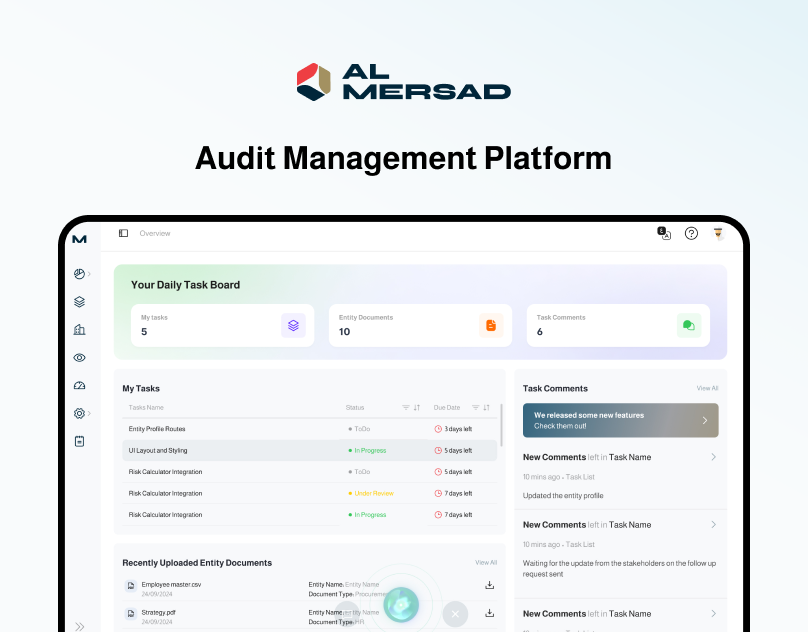Select the UI Layout and Styling task
The width and height of the screenshot is (808, 632).
click(310, 451)
